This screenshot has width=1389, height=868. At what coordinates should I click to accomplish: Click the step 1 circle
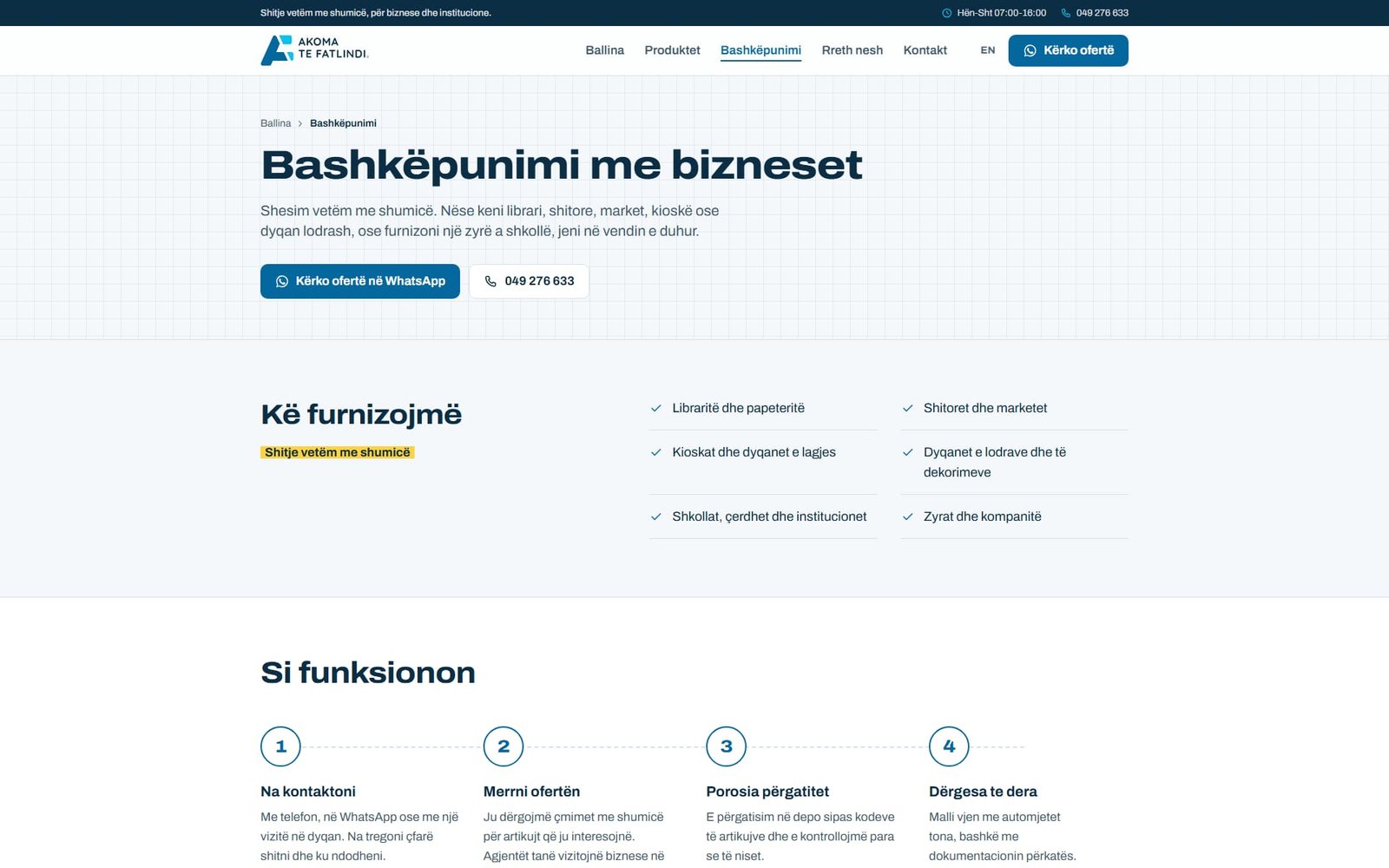tap(280, 746)
